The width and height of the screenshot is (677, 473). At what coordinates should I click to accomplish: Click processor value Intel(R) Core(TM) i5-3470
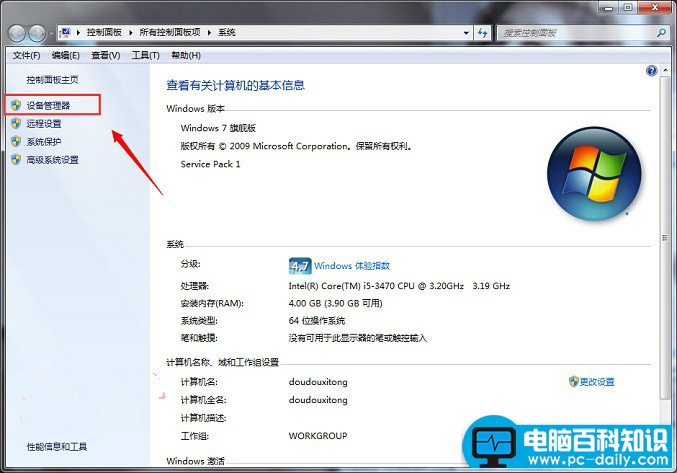pos(399,286)
